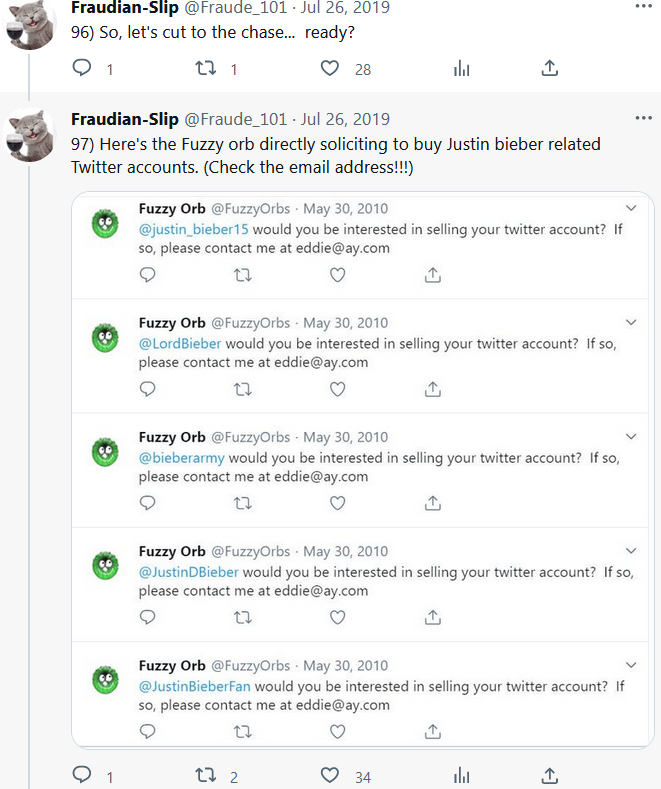
Task: Share tweet 96 via share icon
Action: [549, 69]
